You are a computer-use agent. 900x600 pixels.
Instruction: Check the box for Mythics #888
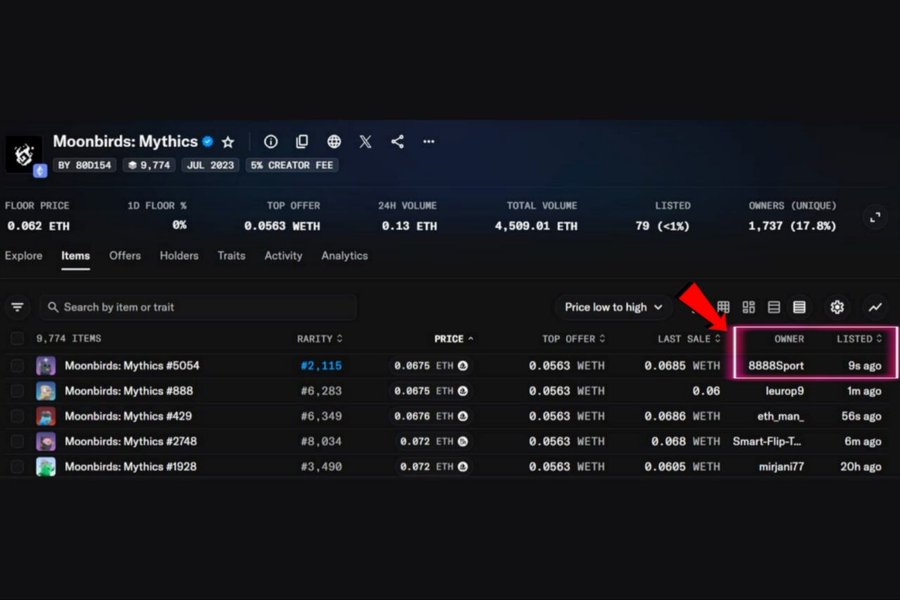point(17,391)
